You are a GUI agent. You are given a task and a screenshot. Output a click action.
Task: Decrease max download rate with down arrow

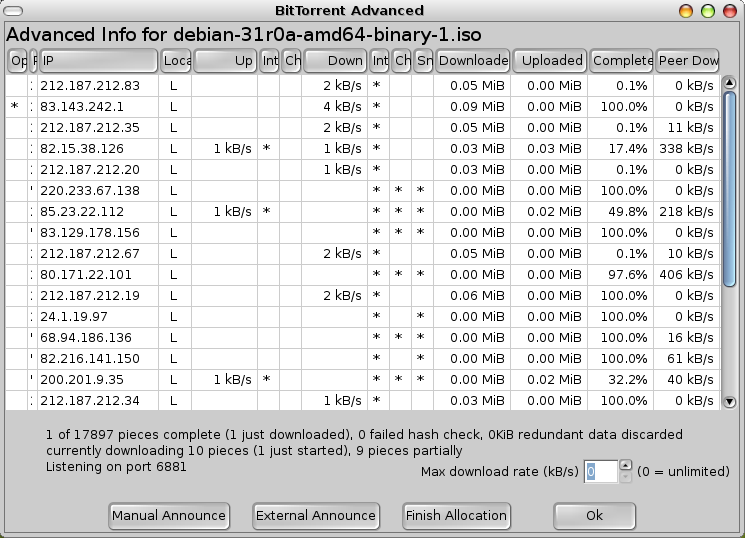[626, 477]
